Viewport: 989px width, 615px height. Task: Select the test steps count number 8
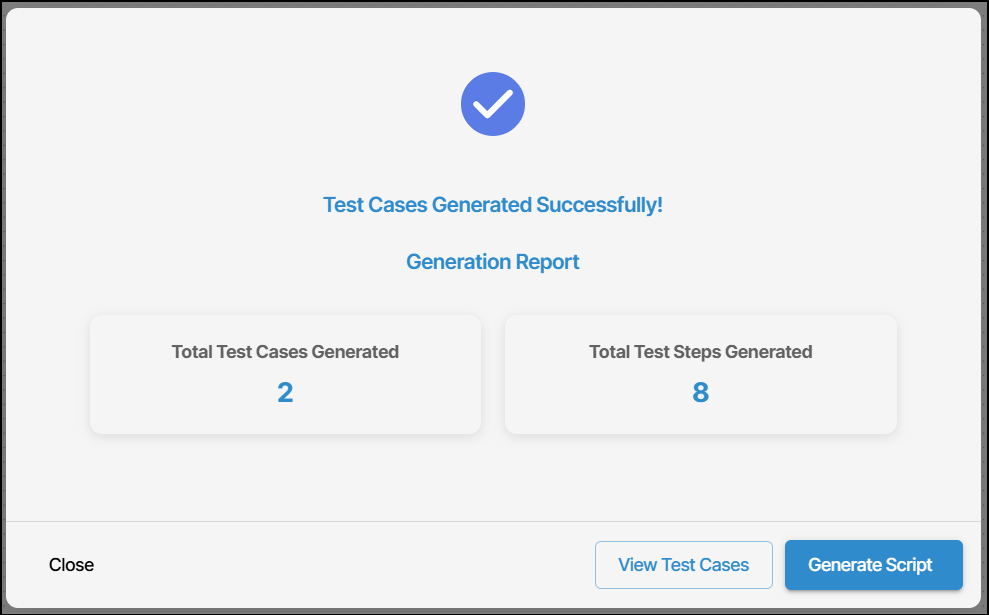(x=701, y=392)
